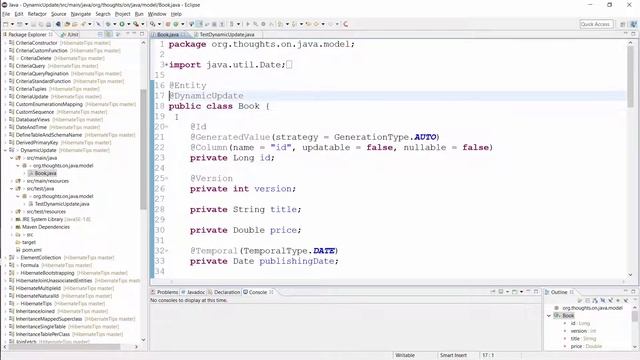This screenshot has height=360, width=640.
Task: Toggle Focus on Active Task in Outline
Action: pyautogui.click(x=580, y=300)
